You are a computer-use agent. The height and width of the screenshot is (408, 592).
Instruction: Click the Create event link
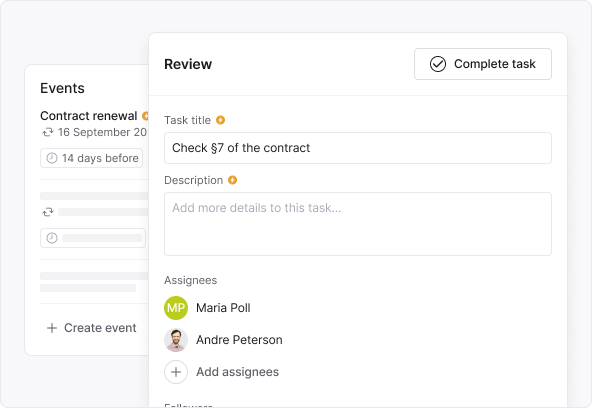click(100, 328)
